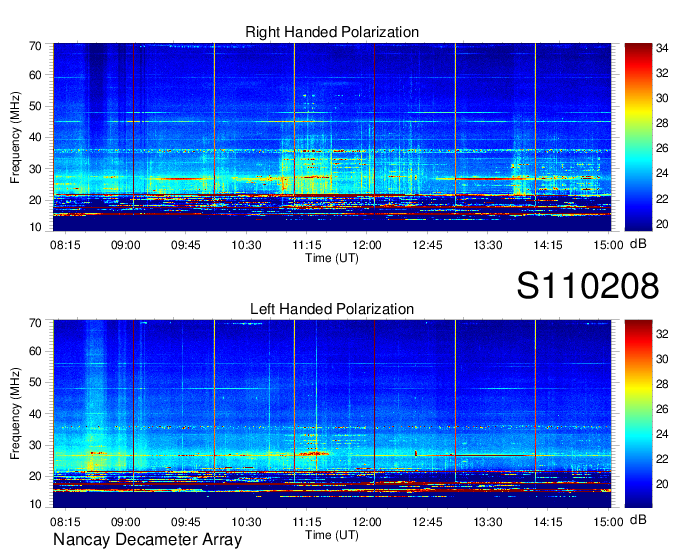Click 'Time (UT)' label under Left Handed plot
This screenshot has height=552, width=680.
tap(332, 535)
